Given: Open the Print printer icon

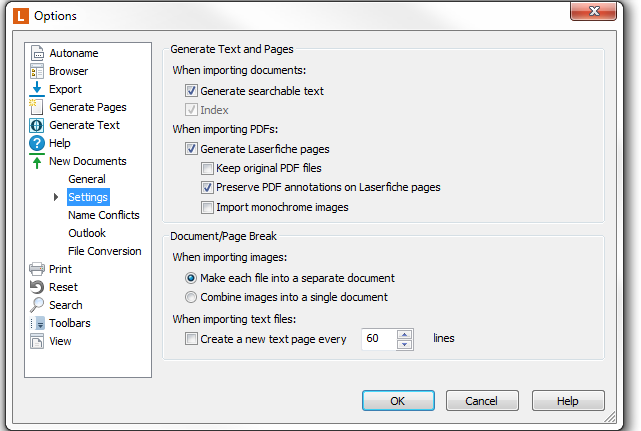Looking at the screenshot, I should coord(37,269).
